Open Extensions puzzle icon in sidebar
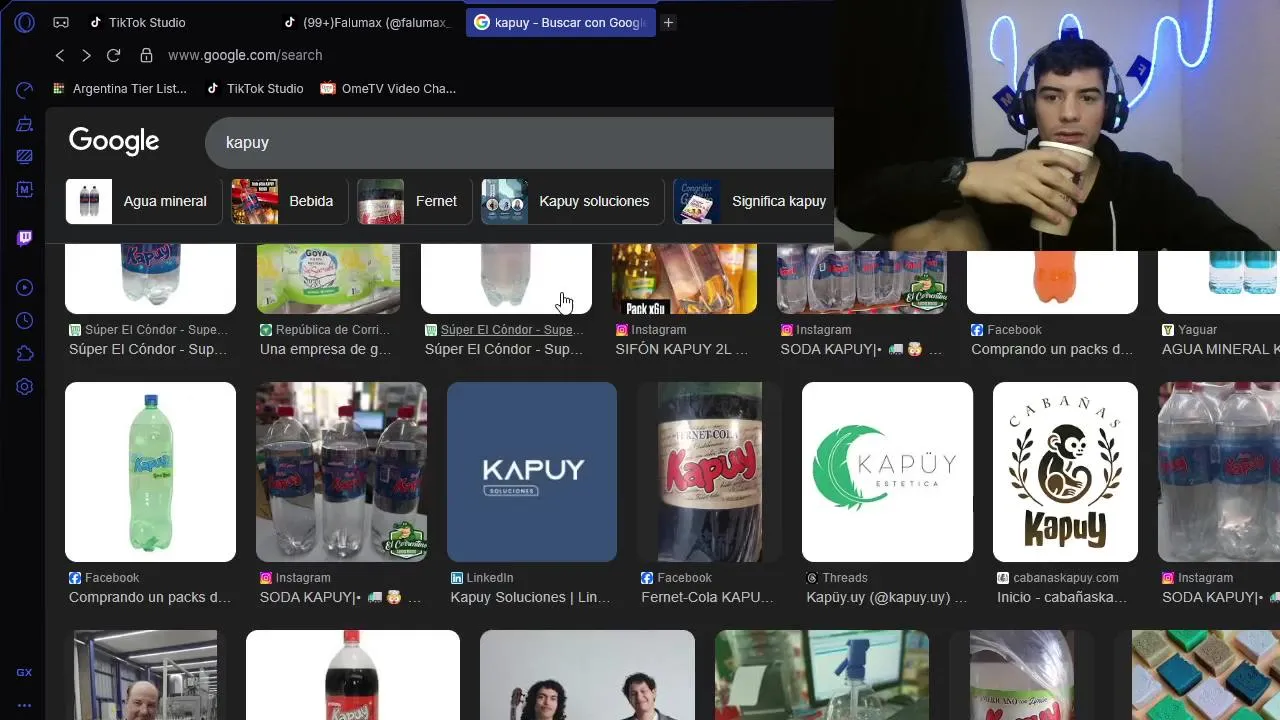1280x720 pixels. tap(24, 354)
